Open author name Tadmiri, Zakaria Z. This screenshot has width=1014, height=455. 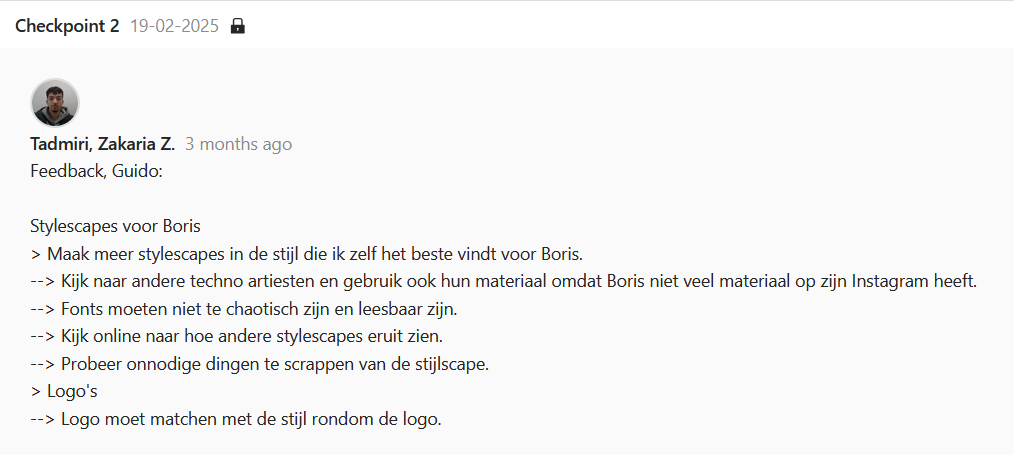103,144
